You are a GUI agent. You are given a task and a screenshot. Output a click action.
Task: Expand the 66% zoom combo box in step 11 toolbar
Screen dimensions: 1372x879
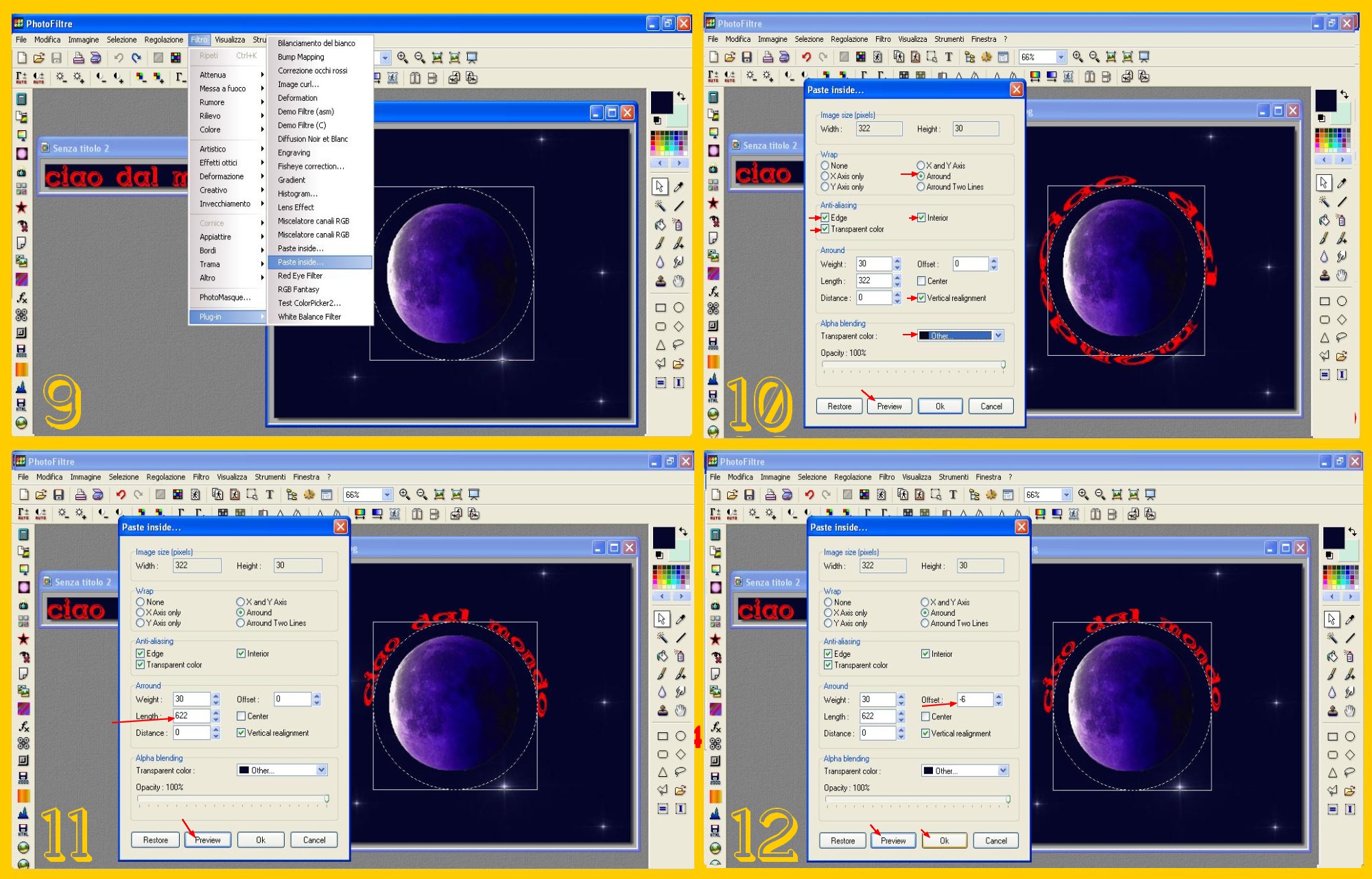pyautogui.click(x=387, y=494)
